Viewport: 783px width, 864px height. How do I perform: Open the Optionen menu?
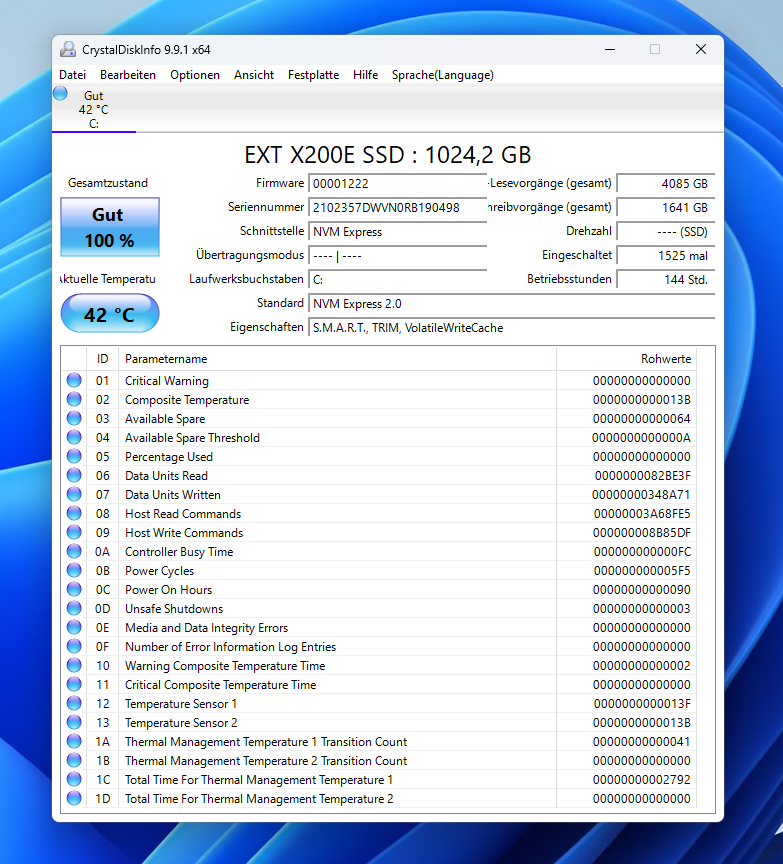click(195, 75)
